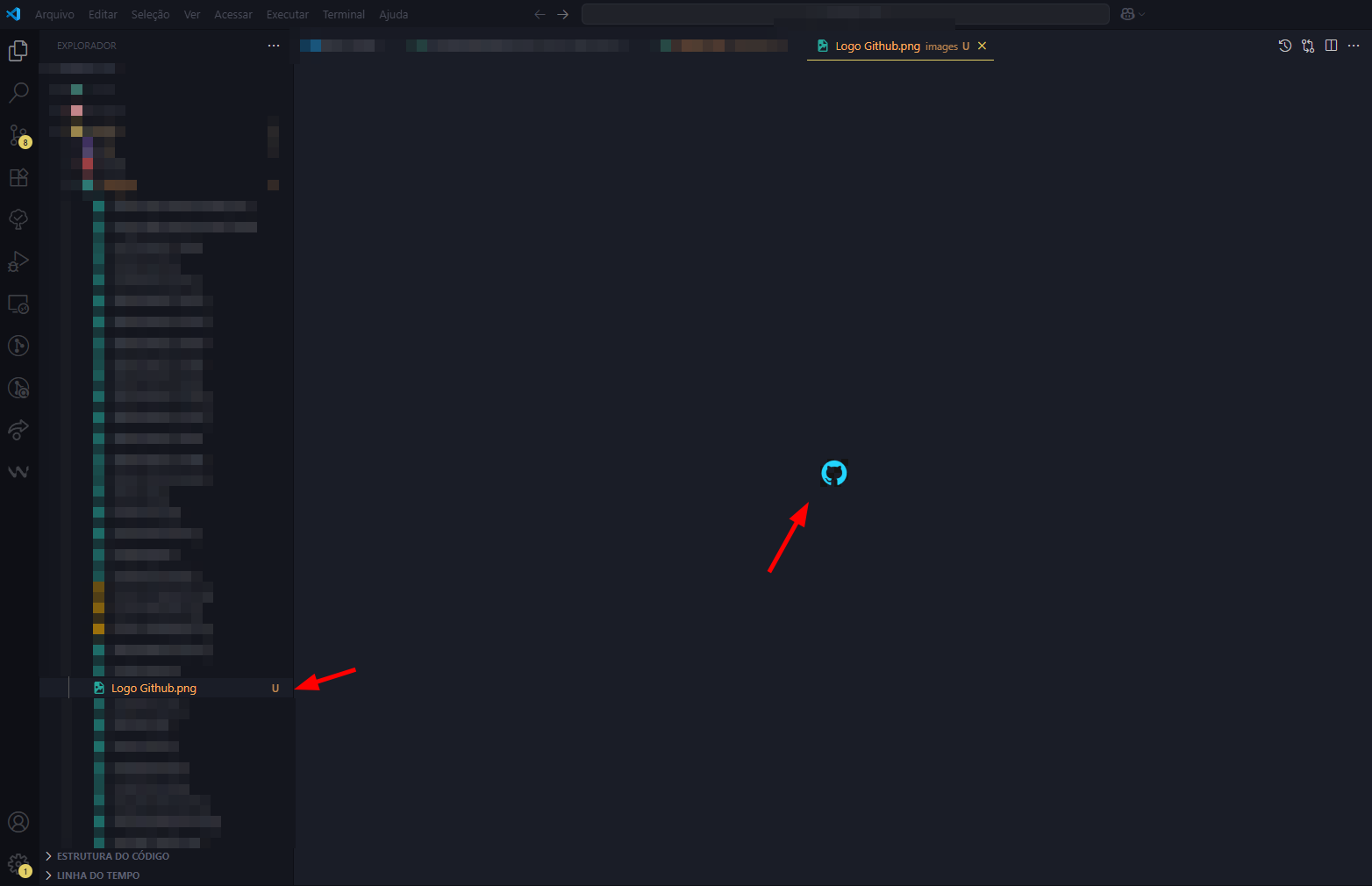This screenshot has width=1372, height=886.
Task: Open the Remote Explorer view
Action: 18,304
